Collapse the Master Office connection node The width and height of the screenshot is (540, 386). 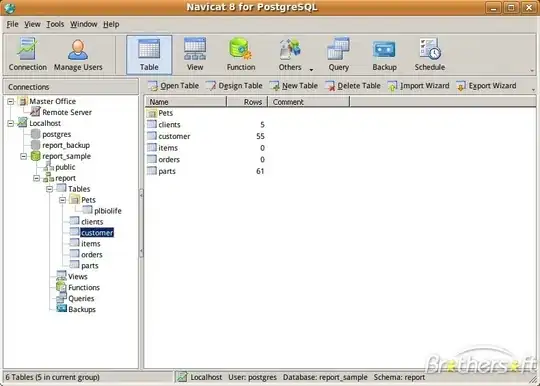(11, 101)
